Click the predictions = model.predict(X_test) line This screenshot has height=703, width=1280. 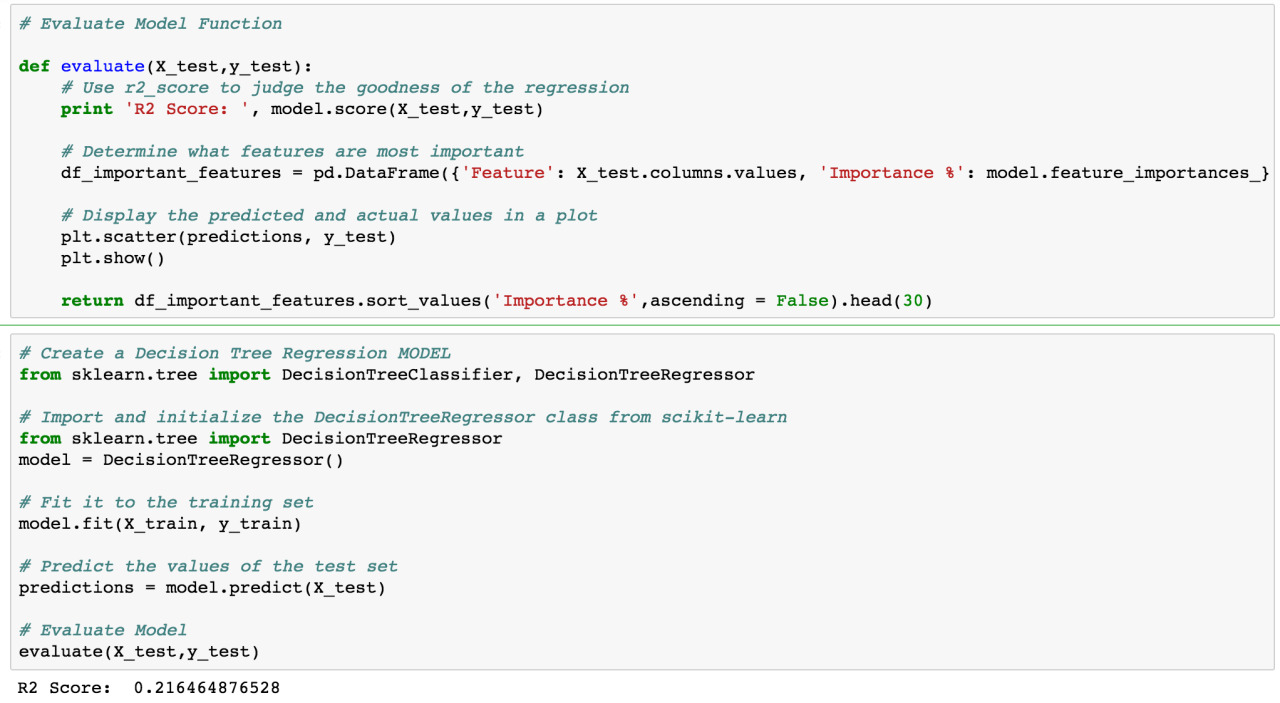202,588
